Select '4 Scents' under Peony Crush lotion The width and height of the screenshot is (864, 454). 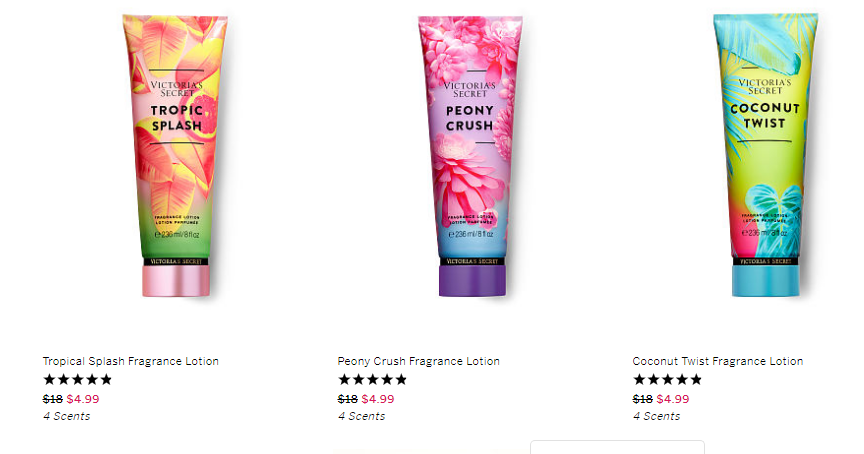[361, 416]
